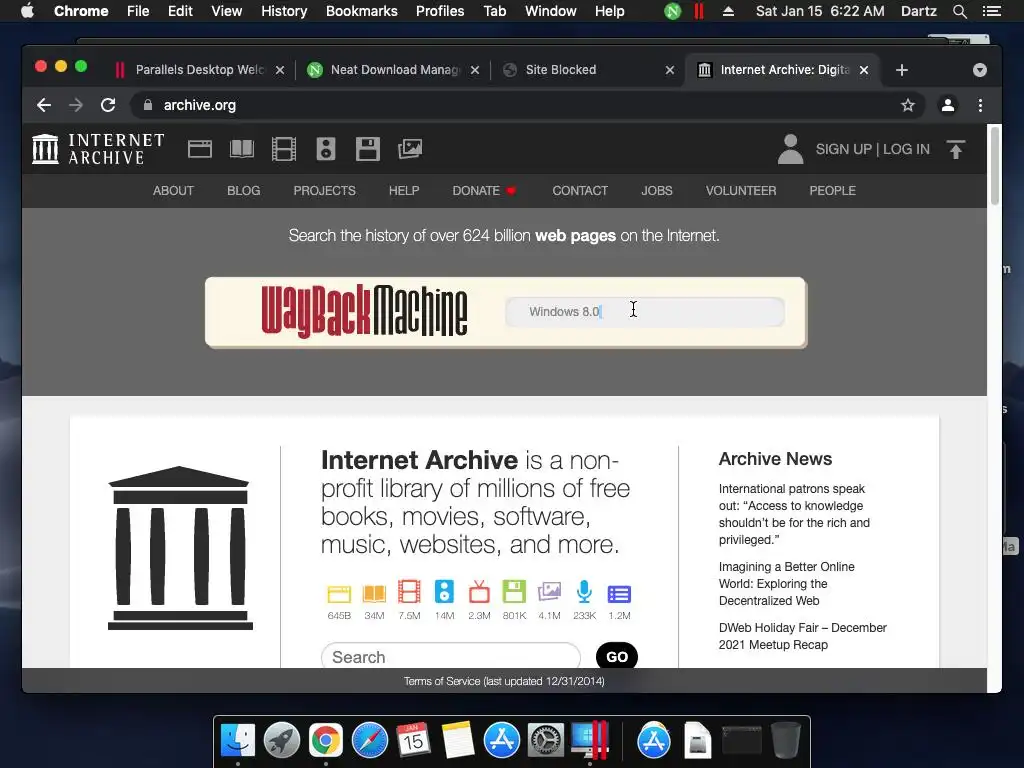Switch to Parallels Desktop Welcome tab
The image size is (1024, 768).
tap(200, 70)
